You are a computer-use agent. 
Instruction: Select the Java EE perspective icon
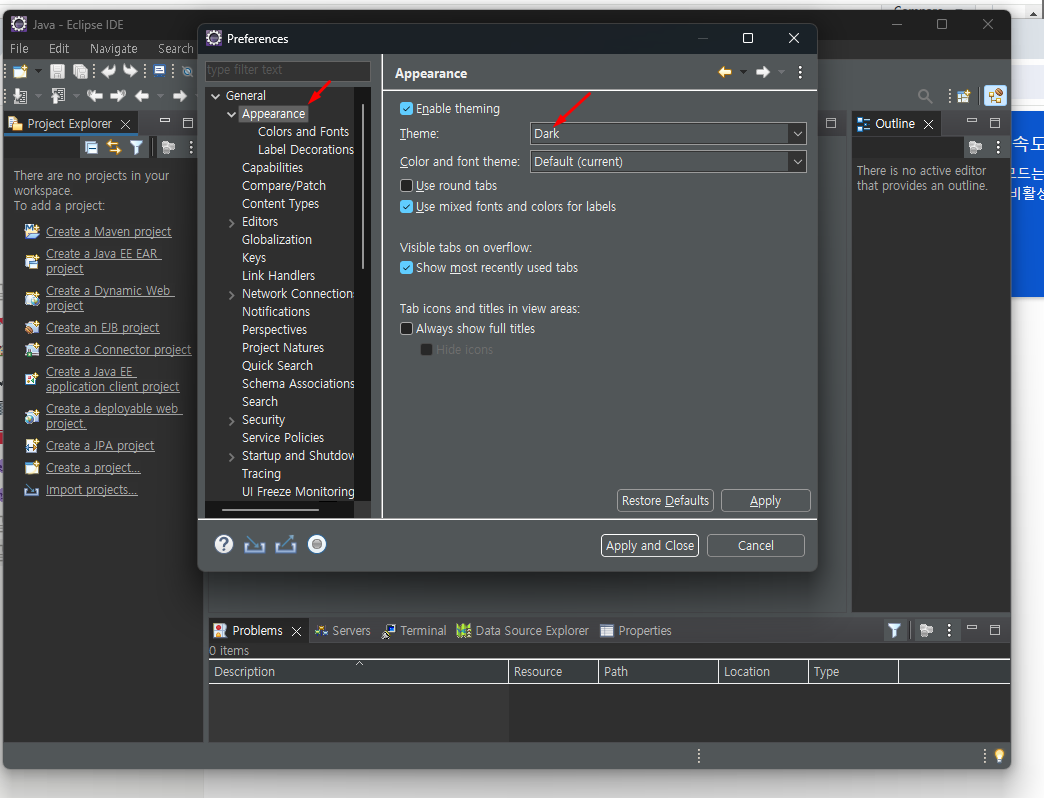[x=995, y=96]
